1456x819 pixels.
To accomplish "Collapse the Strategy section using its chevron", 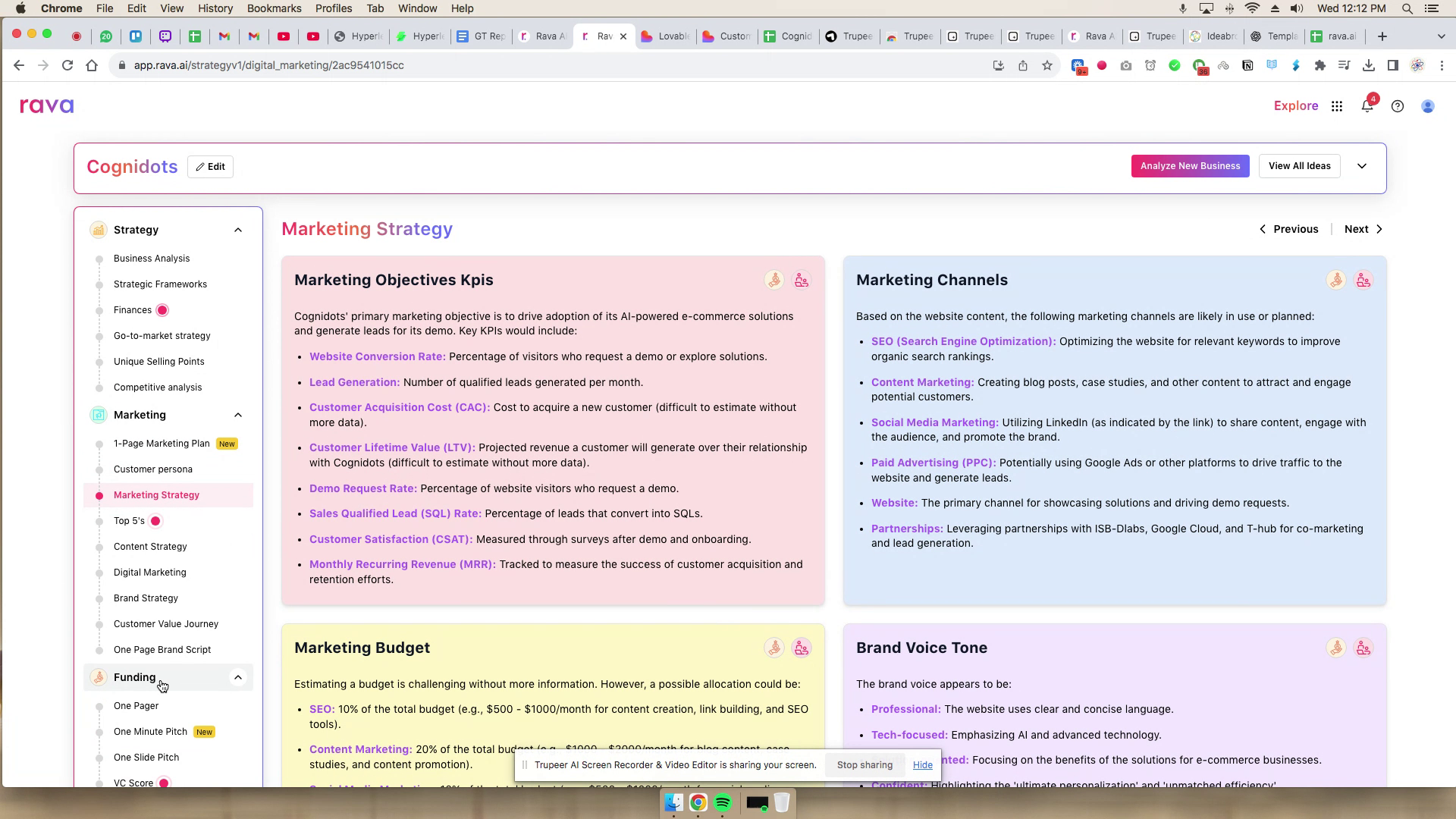I will [x=238, y=229].
